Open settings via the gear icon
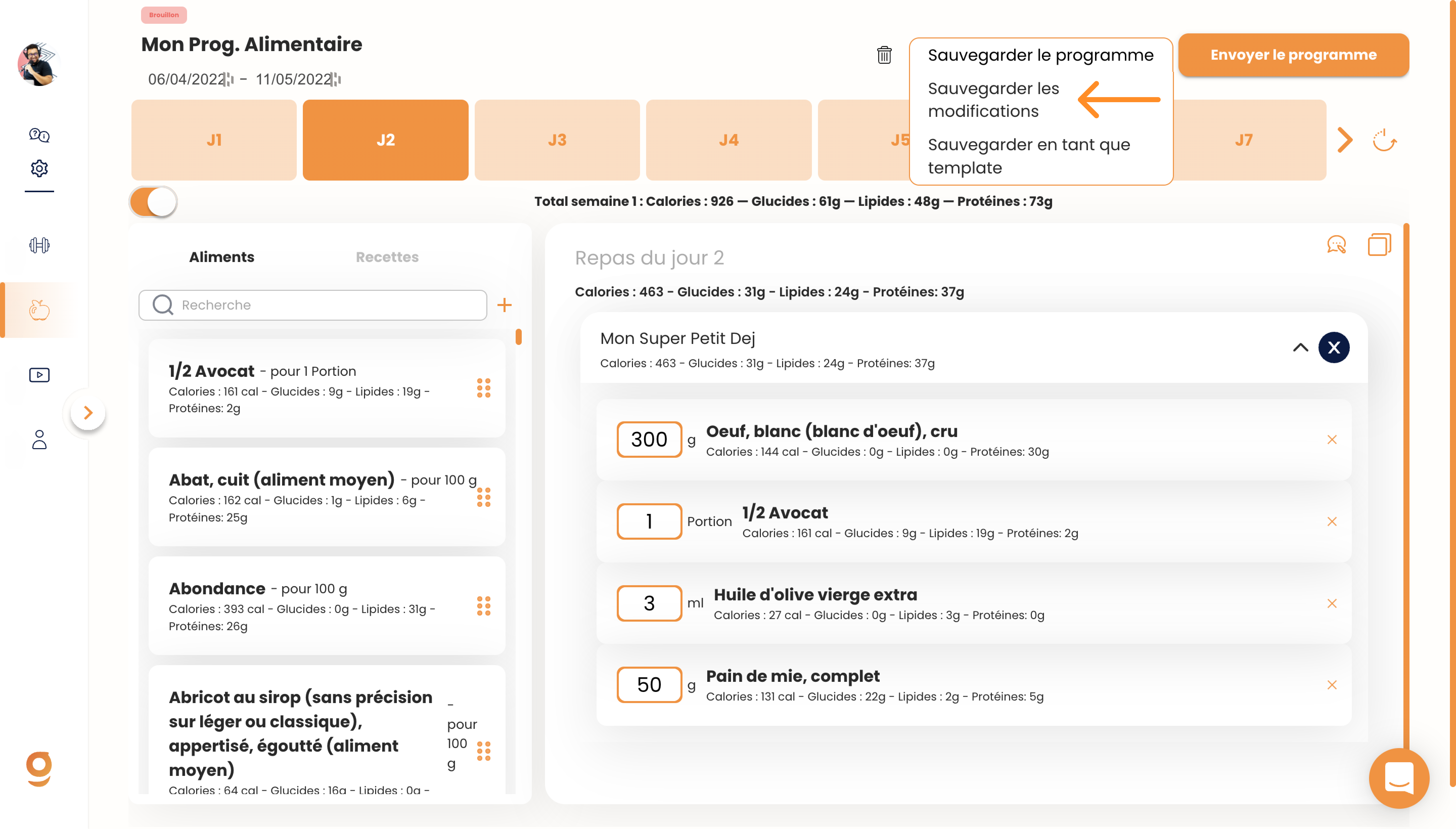Image resolution: width=1456 pixels, height=829 pixels. coord(39,168)
